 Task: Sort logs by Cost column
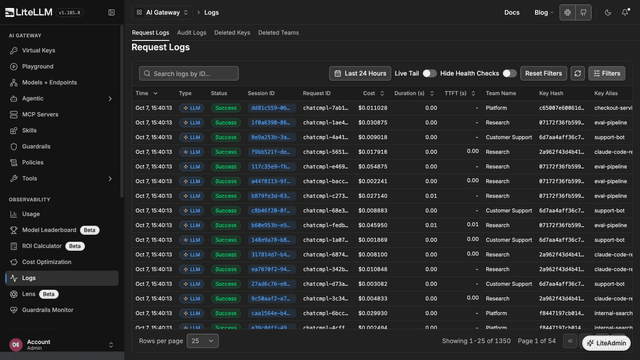pos(373,93)
